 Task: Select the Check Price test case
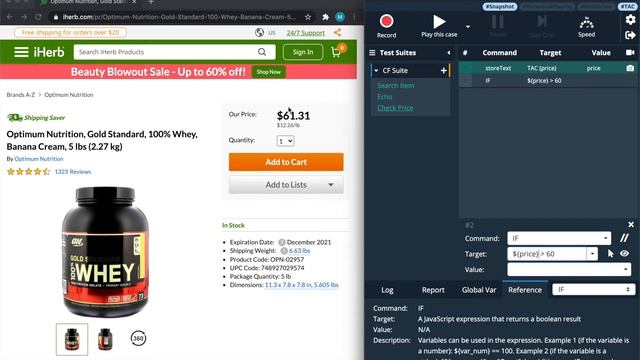pos(395,108)
